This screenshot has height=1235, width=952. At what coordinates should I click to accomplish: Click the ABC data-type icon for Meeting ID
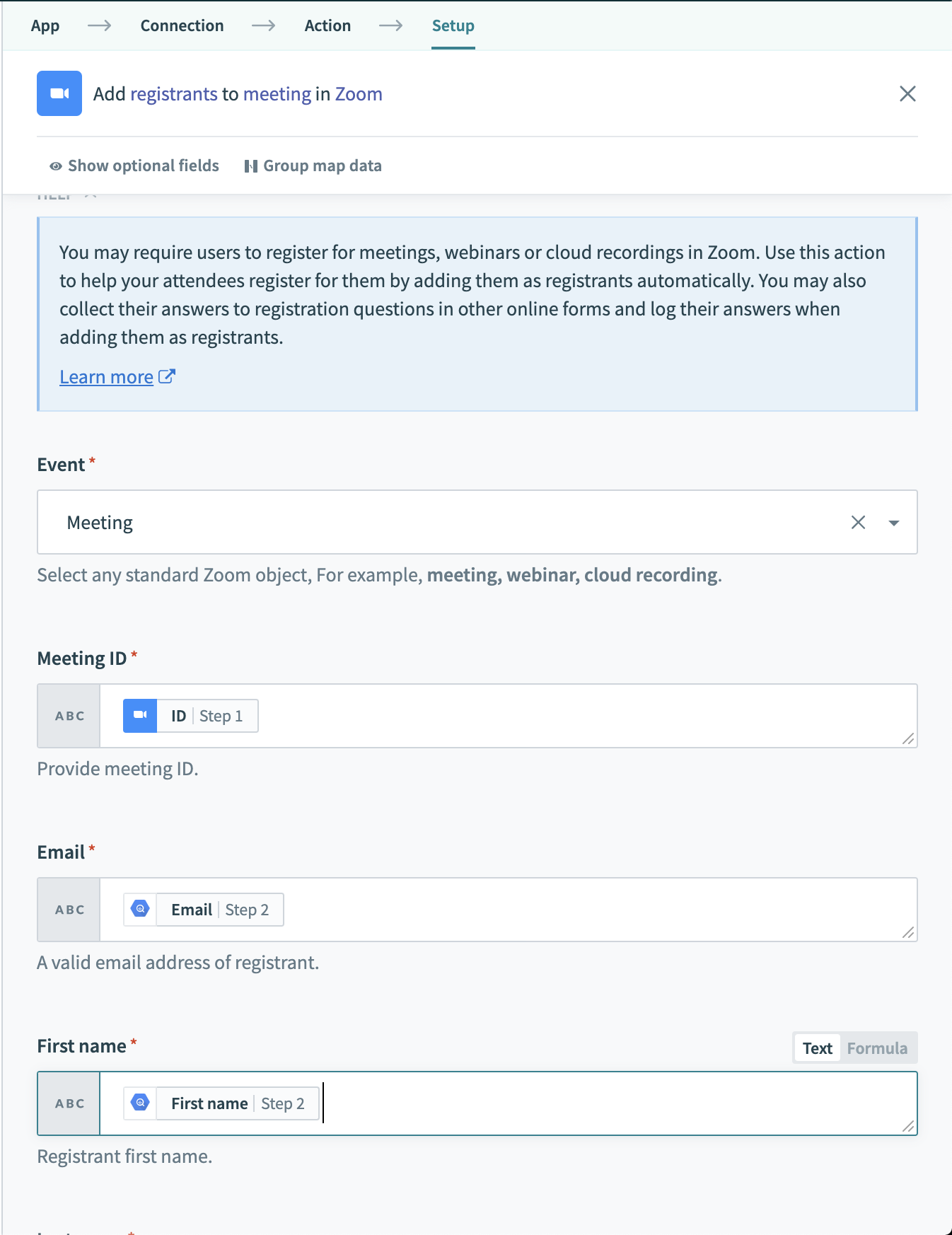(68, 716)
